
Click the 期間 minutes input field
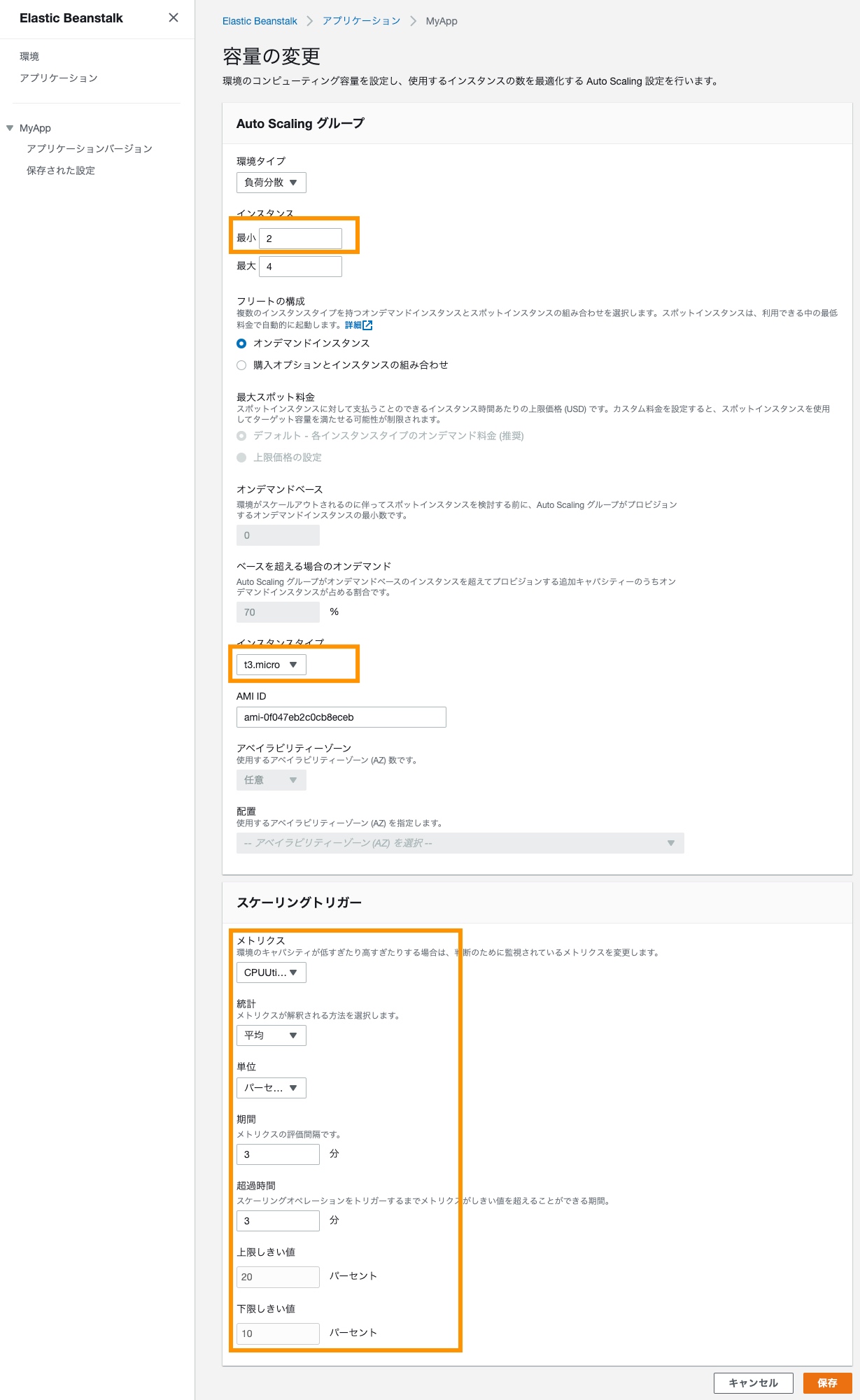tap(278, 1154)
